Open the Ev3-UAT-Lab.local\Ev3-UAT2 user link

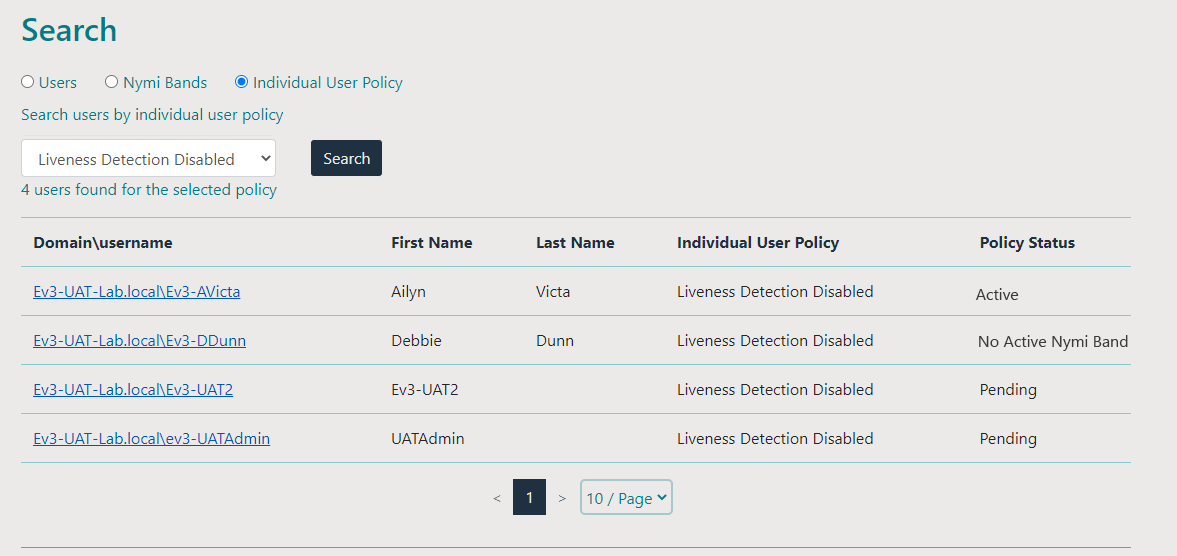coord(133,390)
